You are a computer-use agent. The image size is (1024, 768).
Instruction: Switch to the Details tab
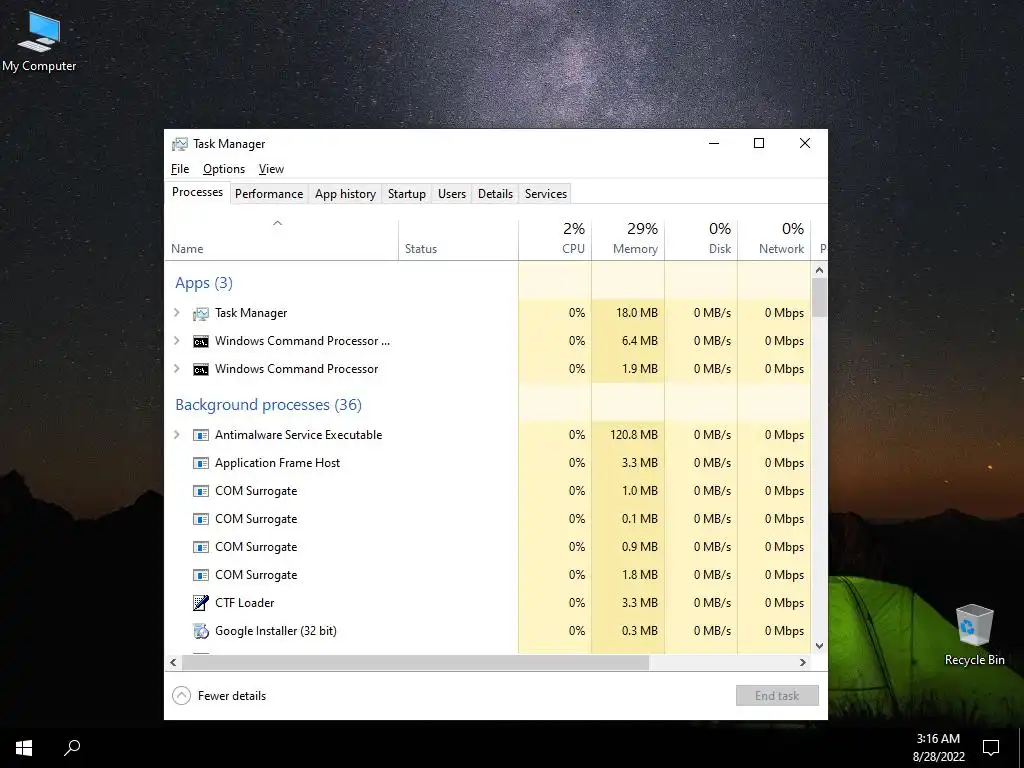click(x=496, y=194)
